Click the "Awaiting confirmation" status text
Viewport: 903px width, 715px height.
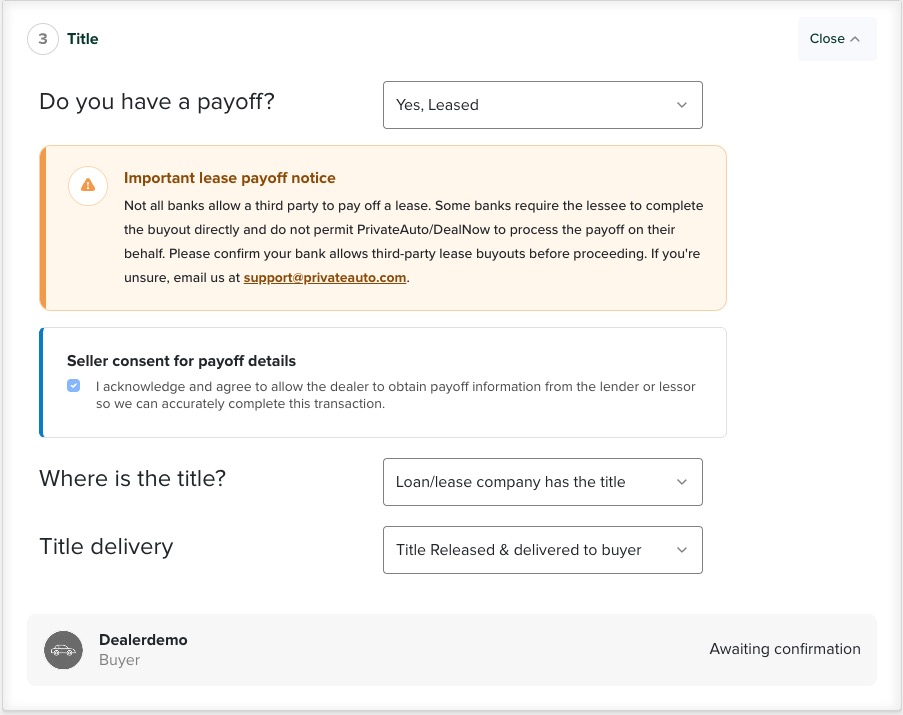[784, 649]
